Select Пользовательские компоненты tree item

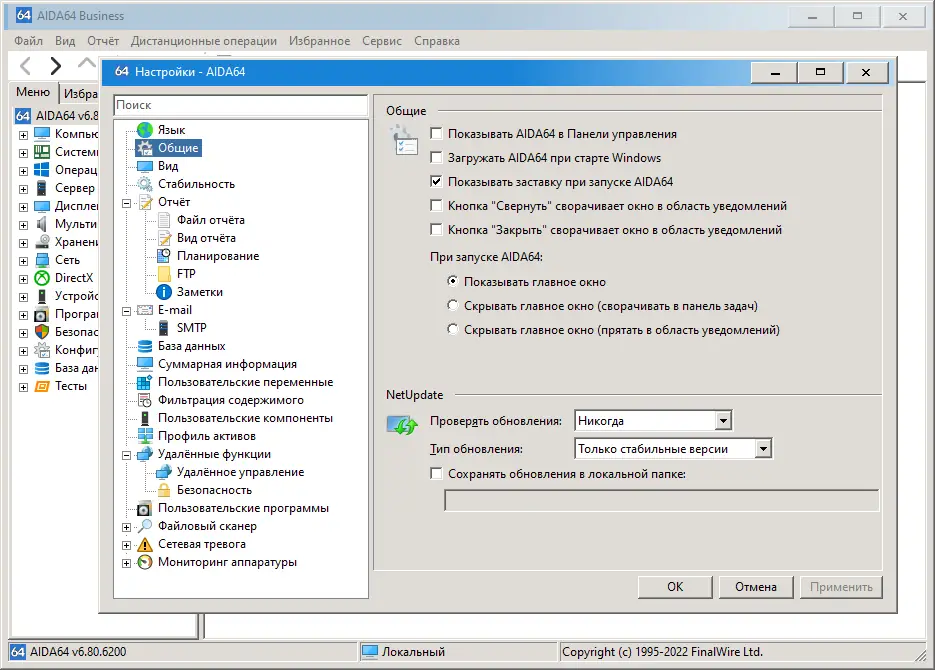245,418
